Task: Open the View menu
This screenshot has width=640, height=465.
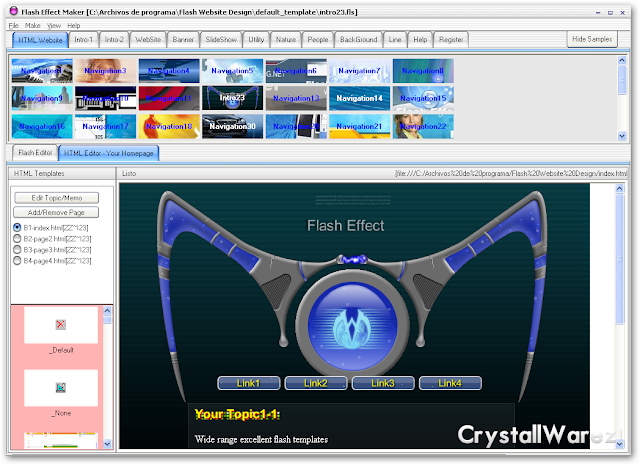Action: pyautogui.click(x=54, y=25)
